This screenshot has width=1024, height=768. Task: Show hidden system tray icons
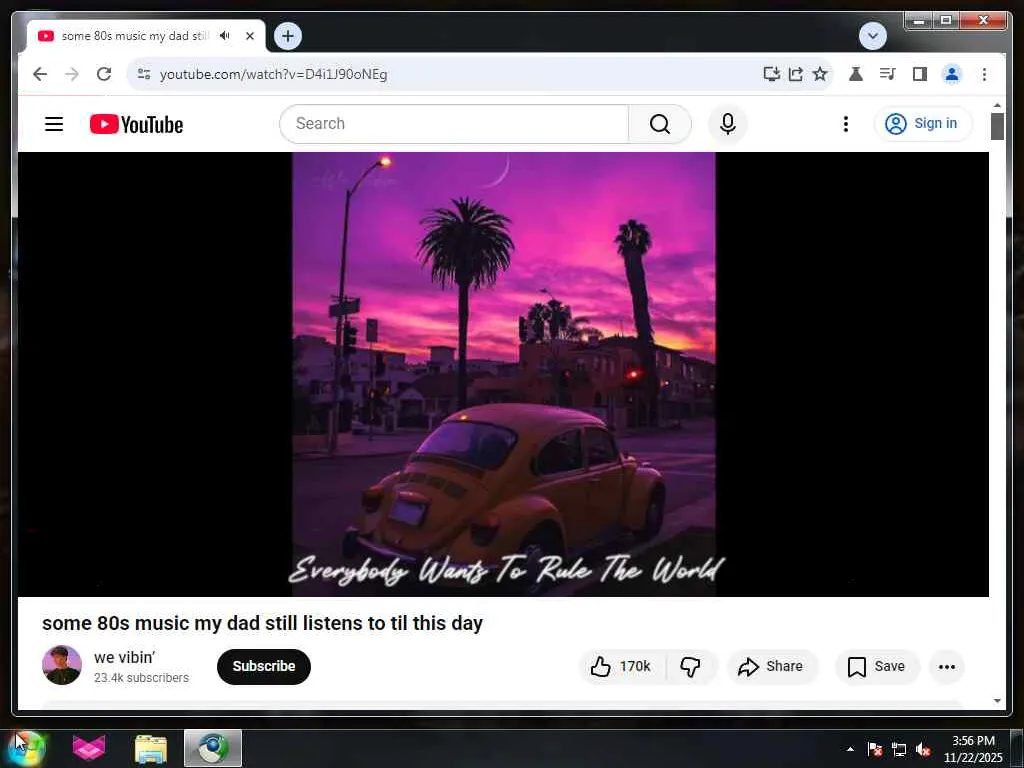point(850,749)
